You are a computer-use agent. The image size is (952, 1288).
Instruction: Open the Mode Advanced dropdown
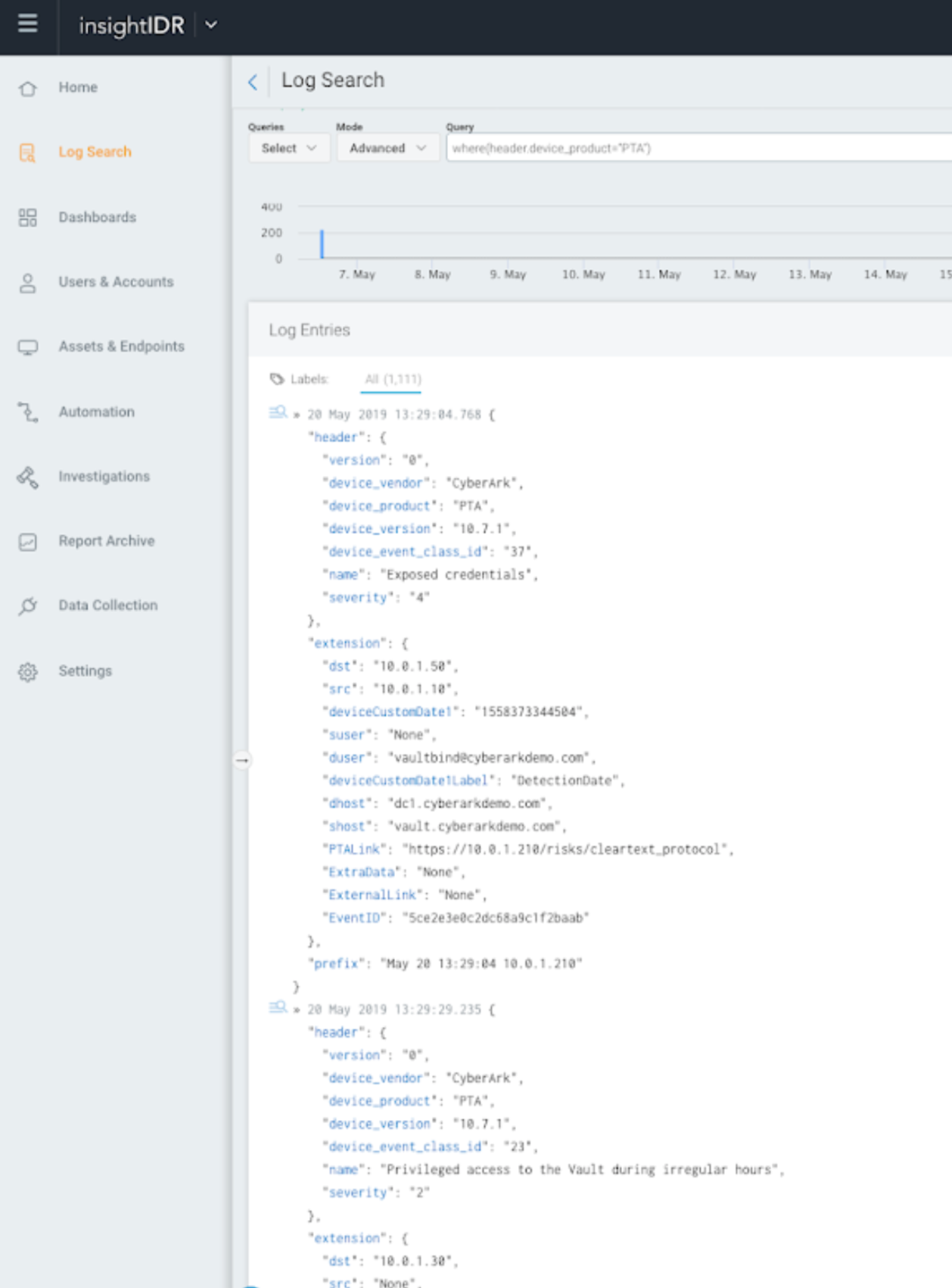[387, 148]
